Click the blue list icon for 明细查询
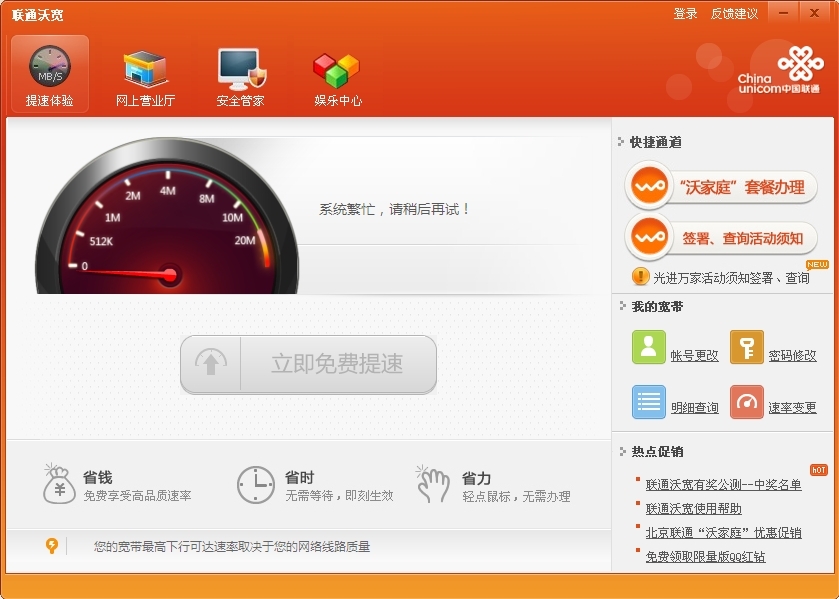 pyautogui.click(x=649, y=402)
